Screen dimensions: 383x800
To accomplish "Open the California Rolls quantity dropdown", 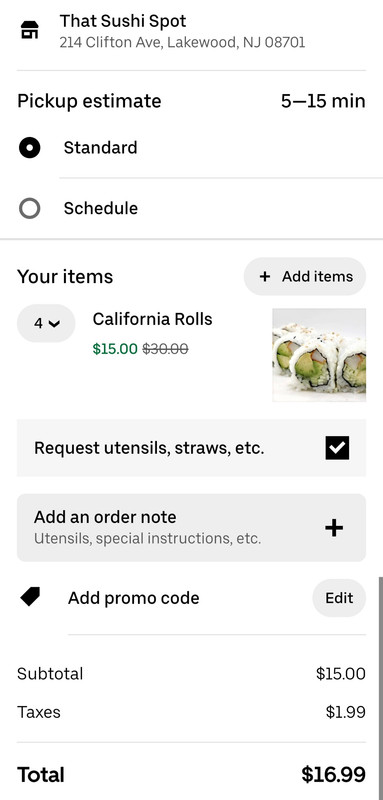I will coord(46,323).
